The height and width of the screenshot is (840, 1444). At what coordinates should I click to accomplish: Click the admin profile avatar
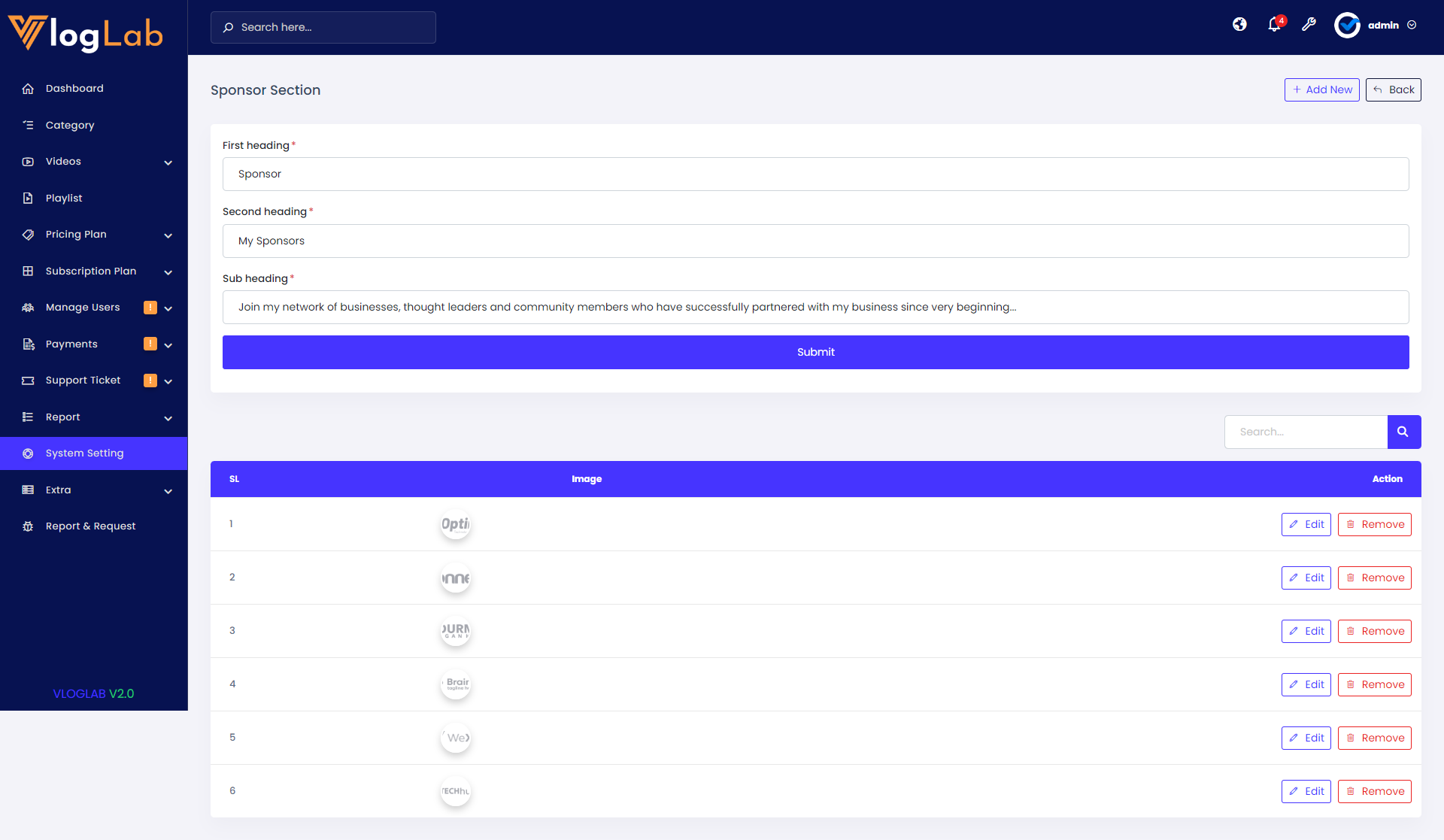[1347, 25]
